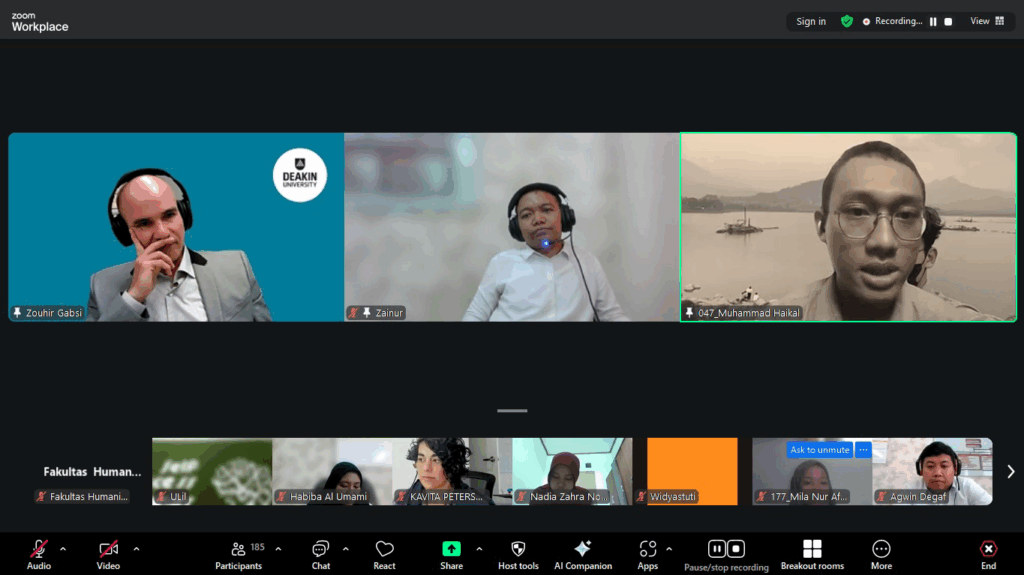Open Breakout rooms
Screen dimensions: 1024x575
tap(812, 549)
